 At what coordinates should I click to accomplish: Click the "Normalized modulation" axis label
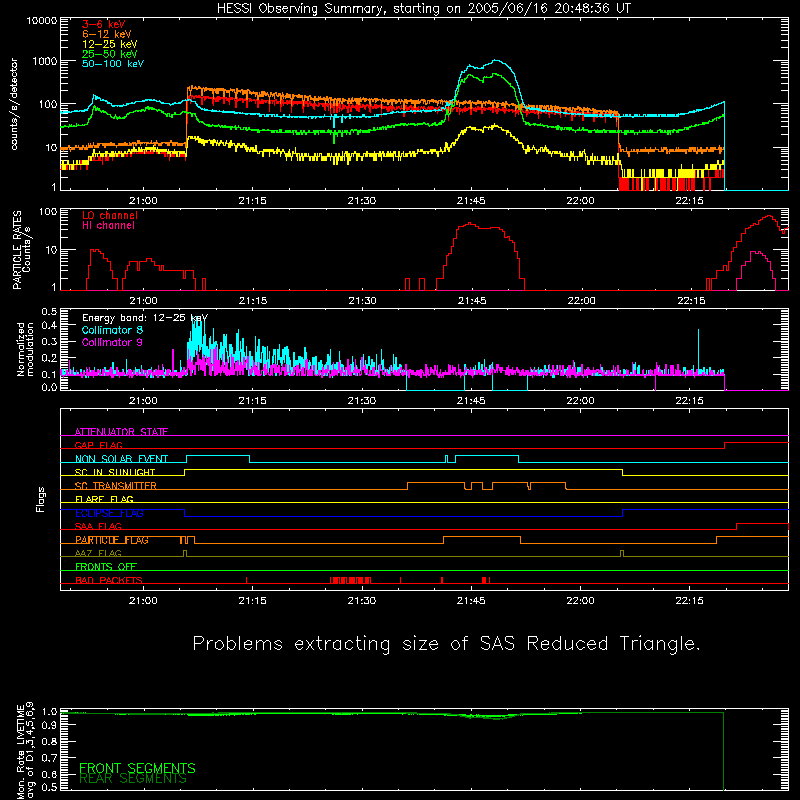click(24, 349)
